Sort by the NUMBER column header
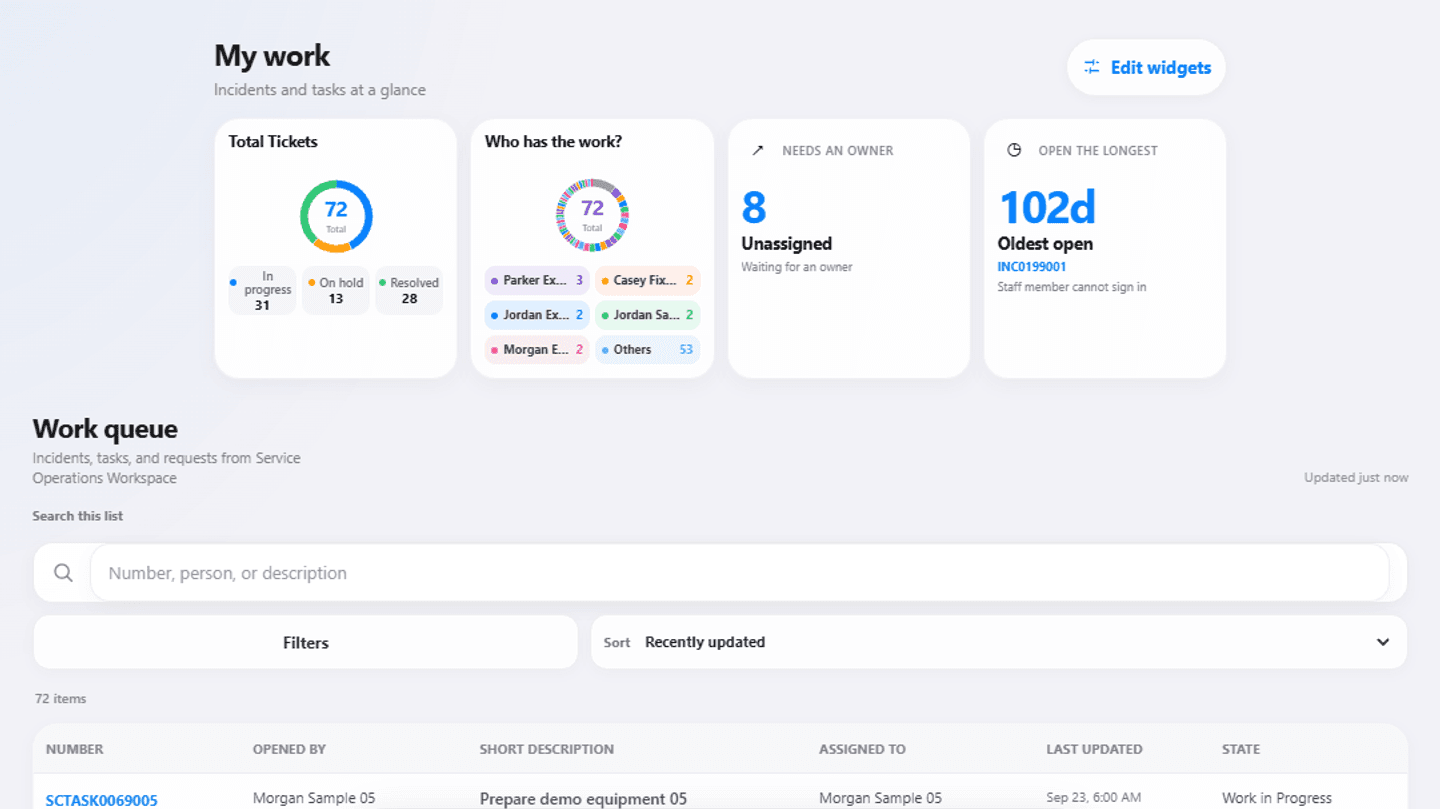The image size is (1440, 809). click(x=75, y=749)
